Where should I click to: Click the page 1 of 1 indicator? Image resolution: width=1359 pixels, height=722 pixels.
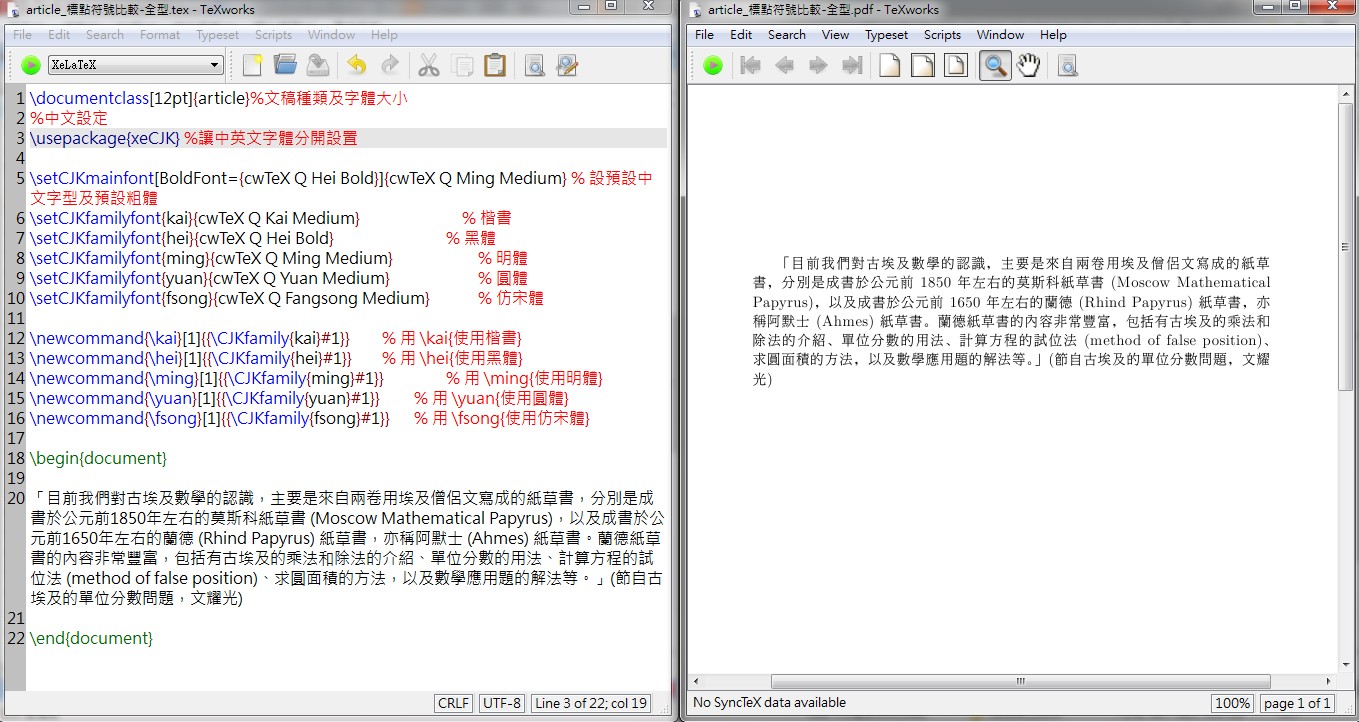coord(1297,703)
